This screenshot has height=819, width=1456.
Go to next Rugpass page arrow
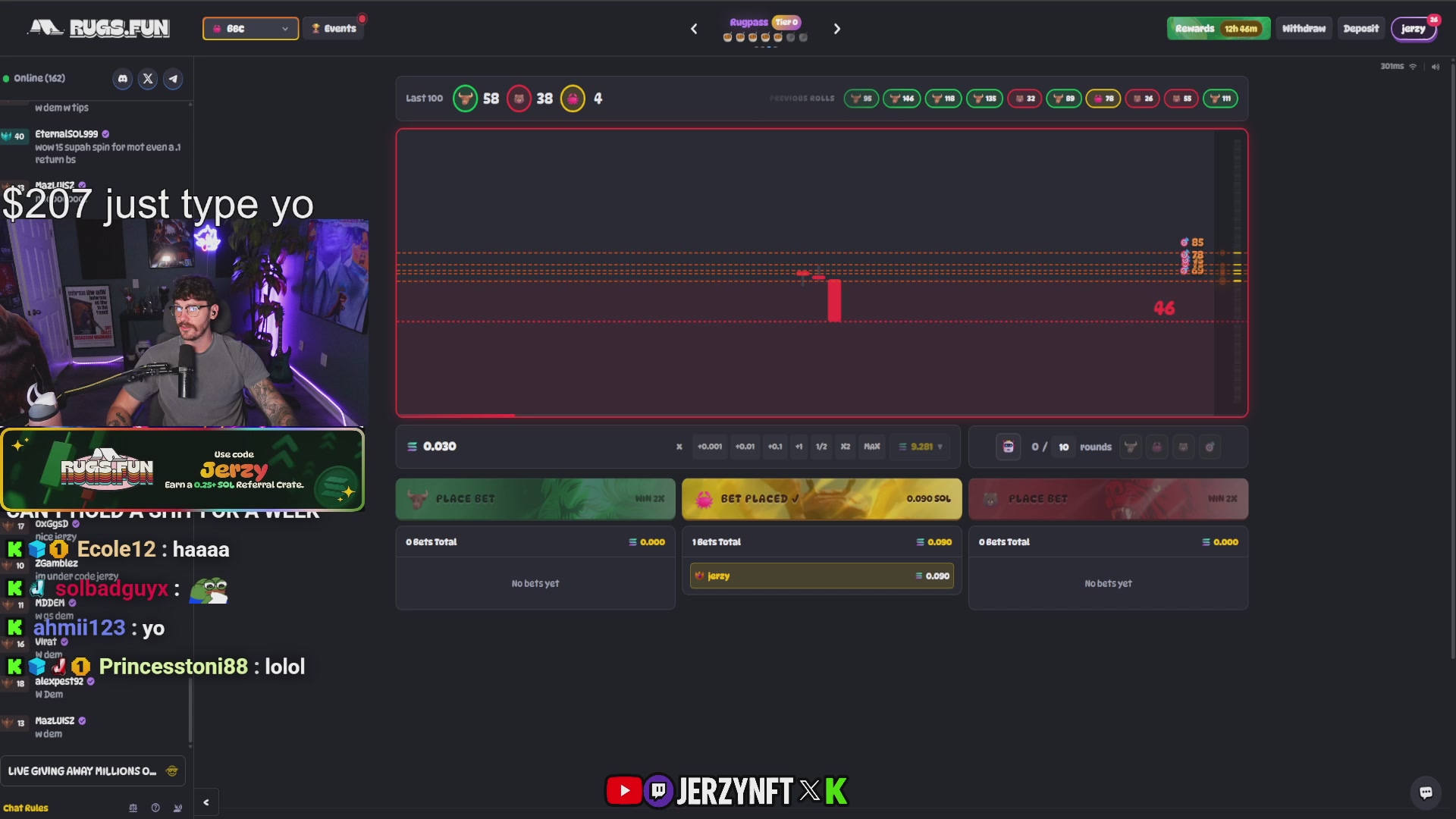coord(837,29)
